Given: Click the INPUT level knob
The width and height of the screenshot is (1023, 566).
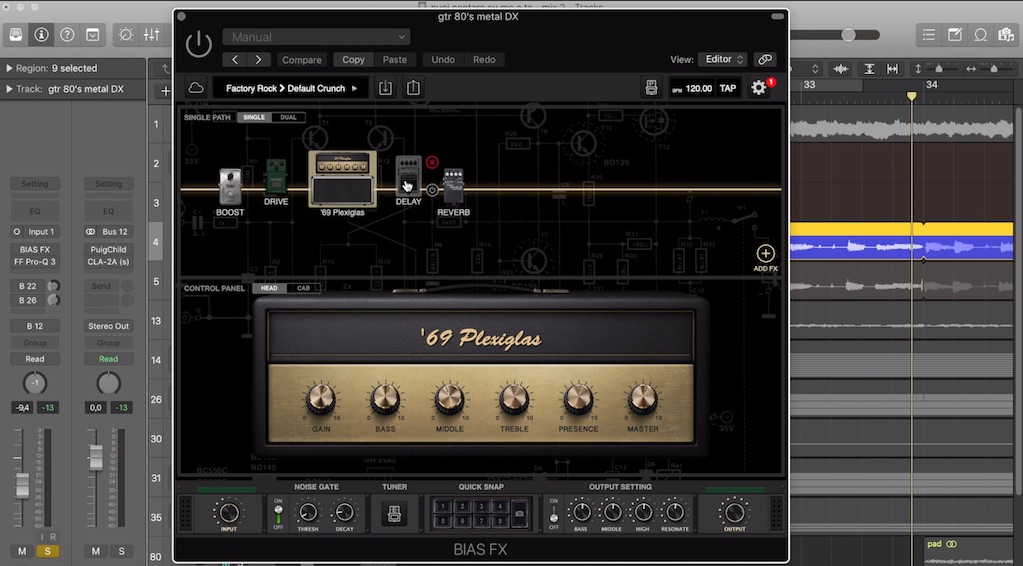Looking at the screenshot, I should click(x=228, y=513).
